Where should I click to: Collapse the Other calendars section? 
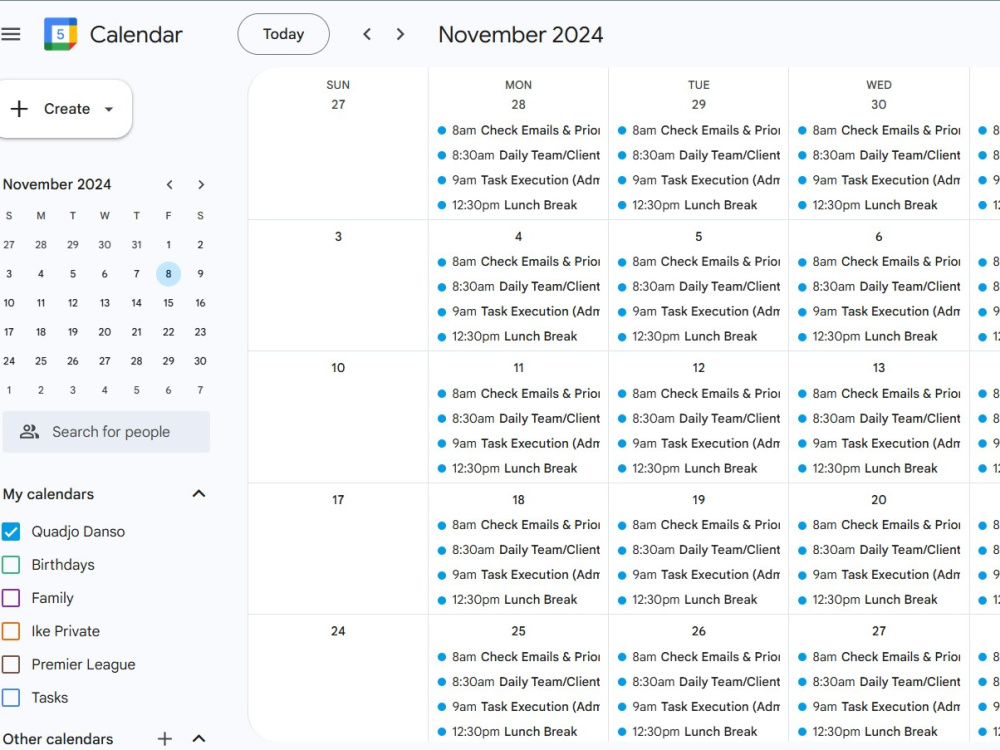coord(199,739)
